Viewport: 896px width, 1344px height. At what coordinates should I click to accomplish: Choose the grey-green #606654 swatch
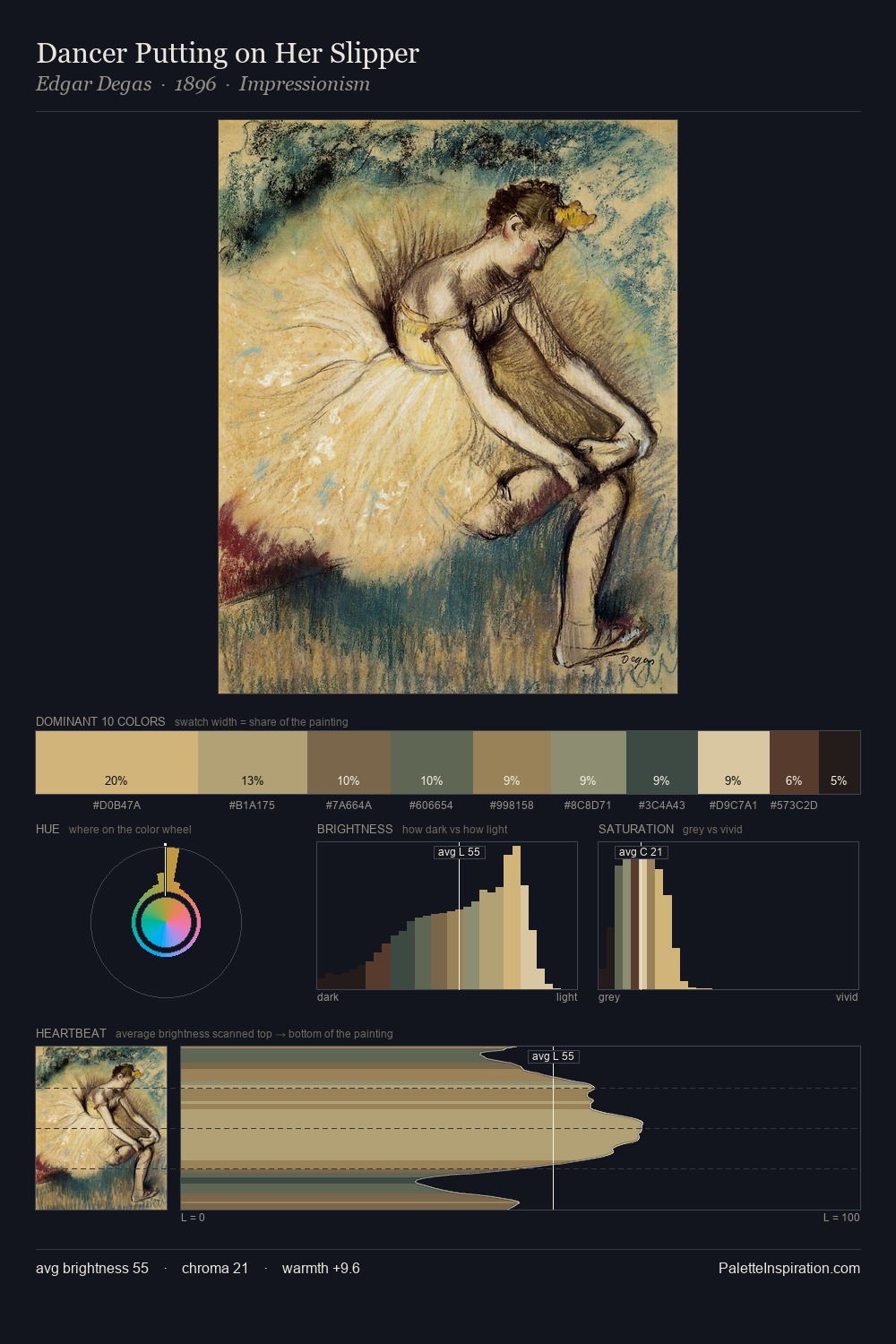coord(432,762)
